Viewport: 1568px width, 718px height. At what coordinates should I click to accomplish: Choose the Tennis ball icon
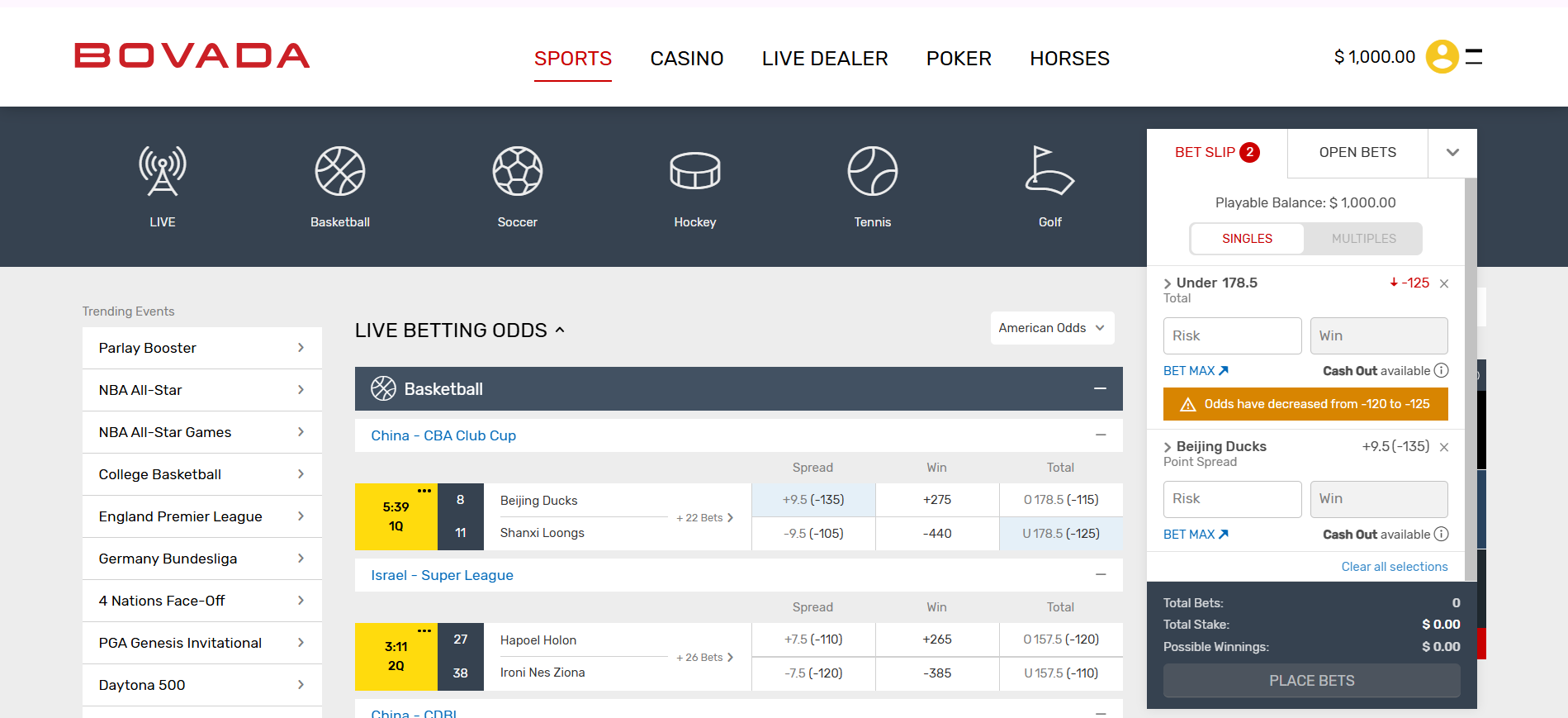coord(872,171)
